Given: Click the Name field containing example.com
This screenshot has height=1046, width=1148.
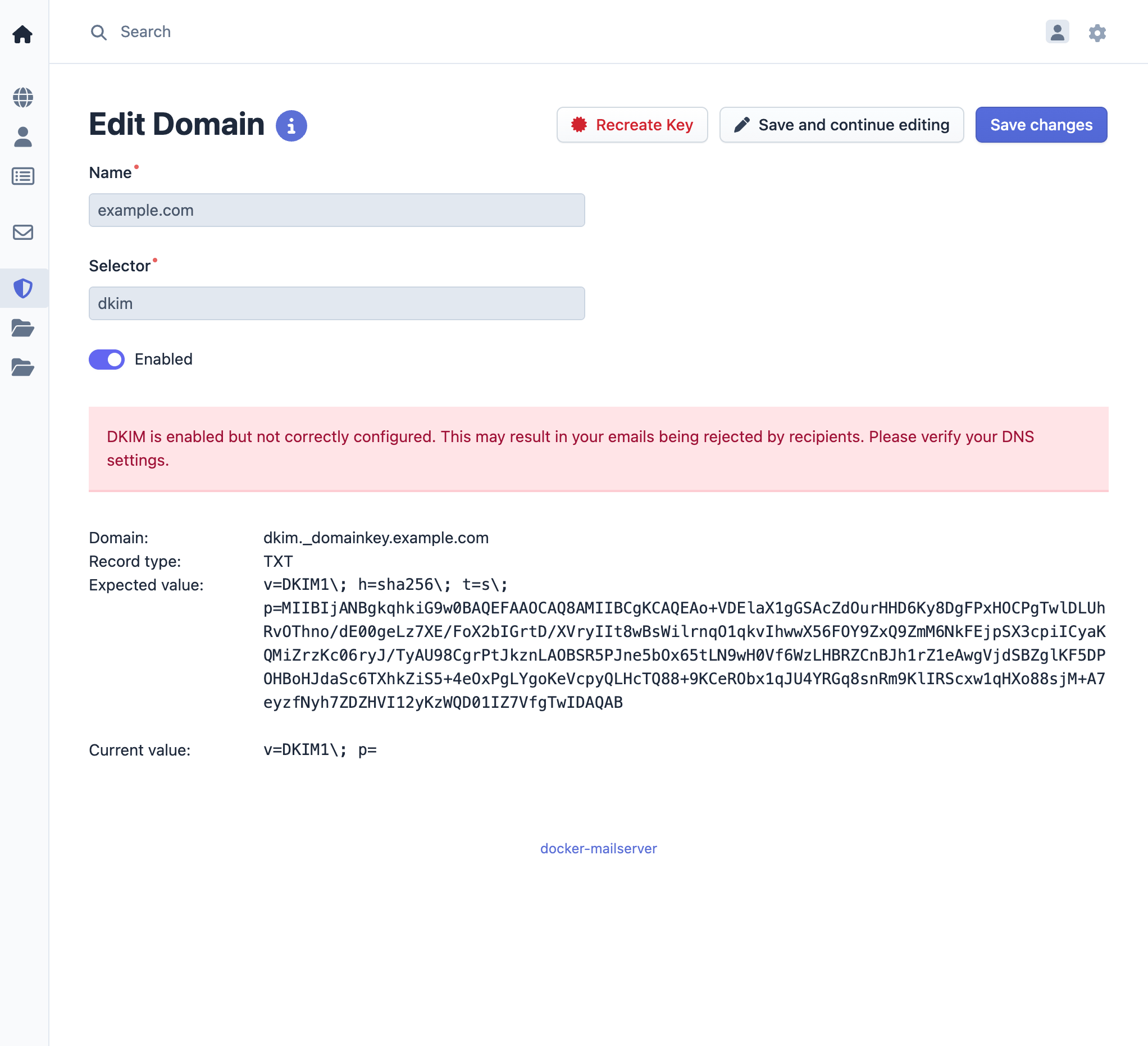Looking at the screenshot, I should click(336, 210).
